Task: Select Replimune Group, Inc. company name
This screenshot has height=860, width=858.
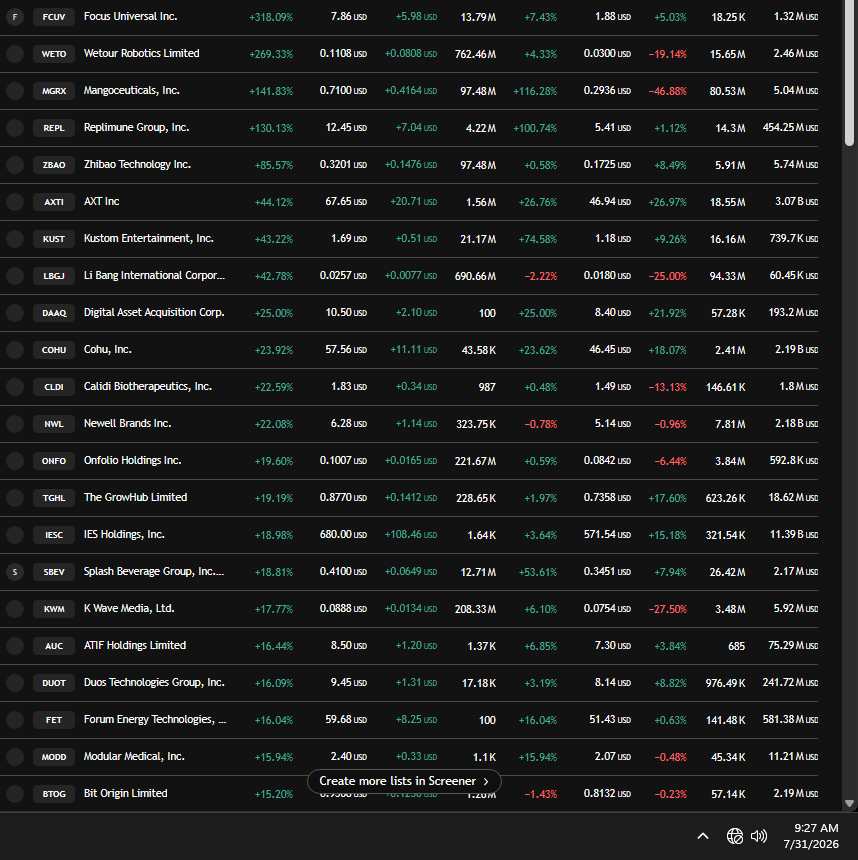Action: click(x=137, y=127)
